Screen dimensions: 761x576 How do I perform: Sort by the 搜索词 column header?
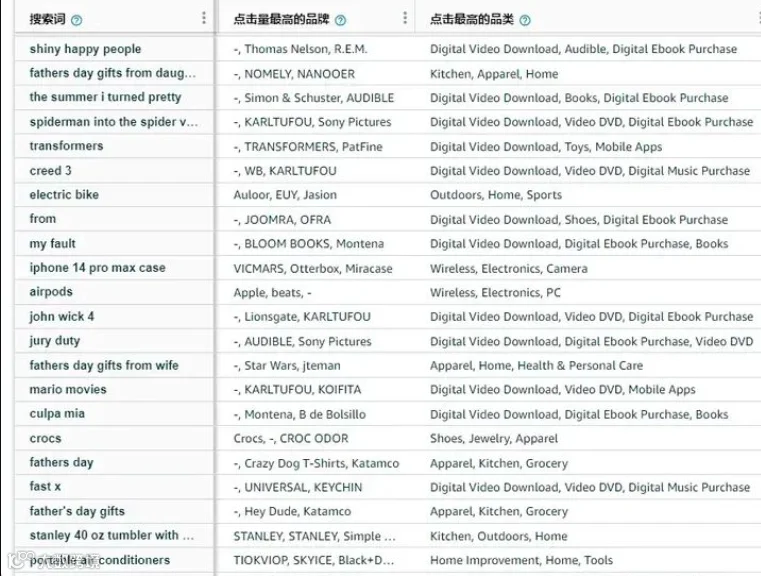click(x=48, y=19)
